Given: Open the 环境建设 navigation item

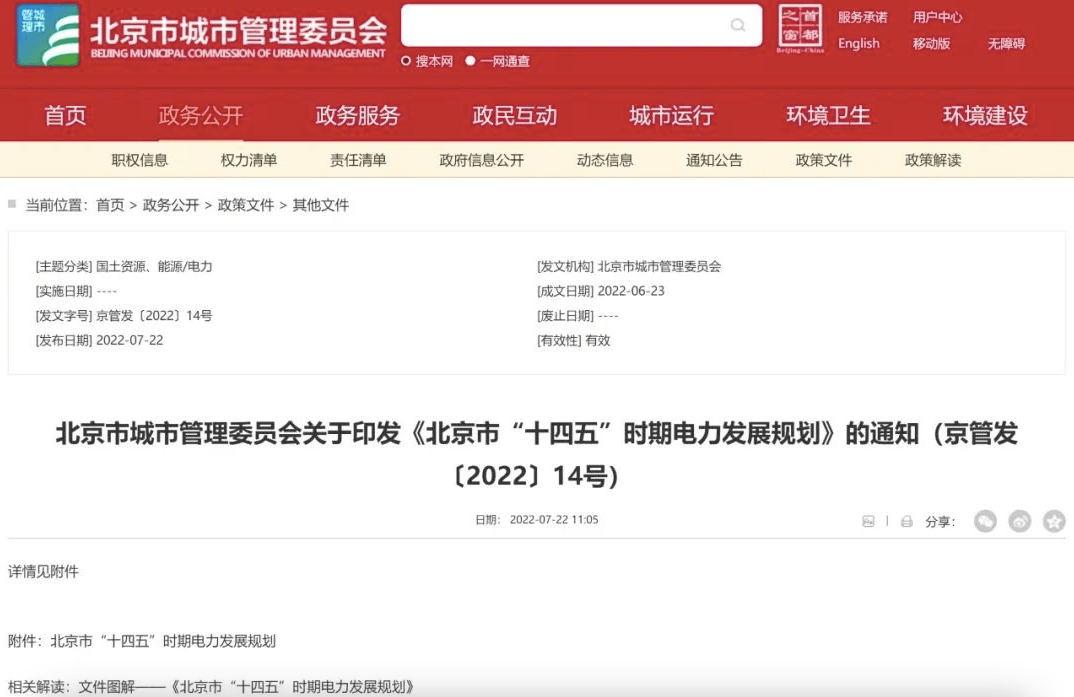Looking at the screenshot, I should tap(985, 115).
